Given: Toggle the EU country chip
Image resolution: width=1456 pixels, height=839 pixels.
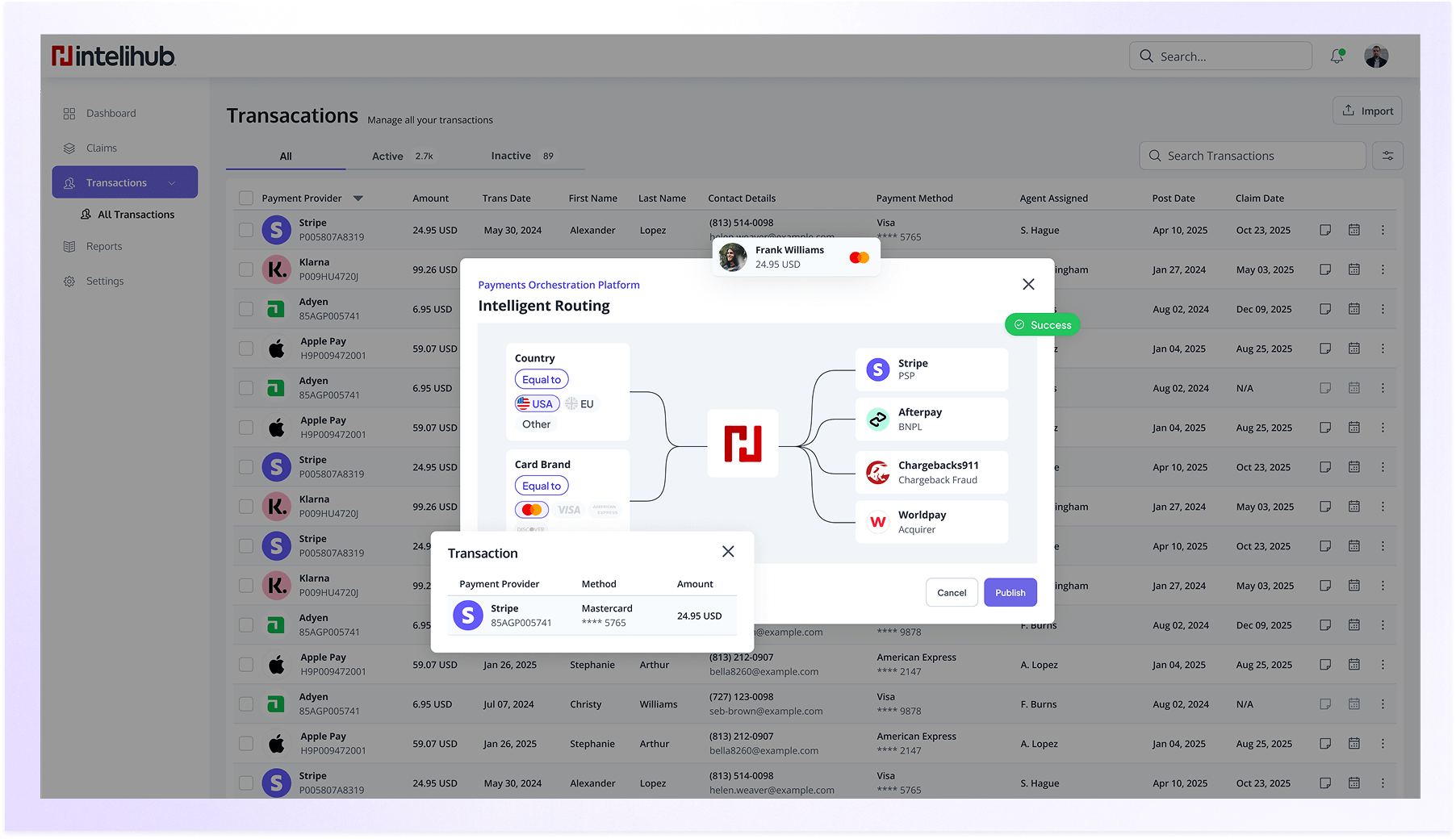Looking at the screenshot, I should 579,403.
